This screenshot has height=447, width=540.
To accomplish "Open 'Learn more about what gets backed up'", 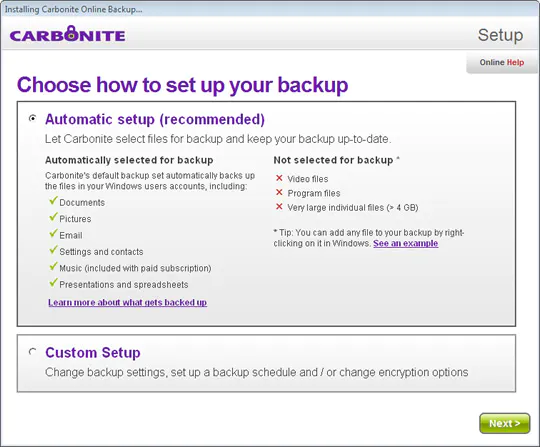I will coord(127,302).
